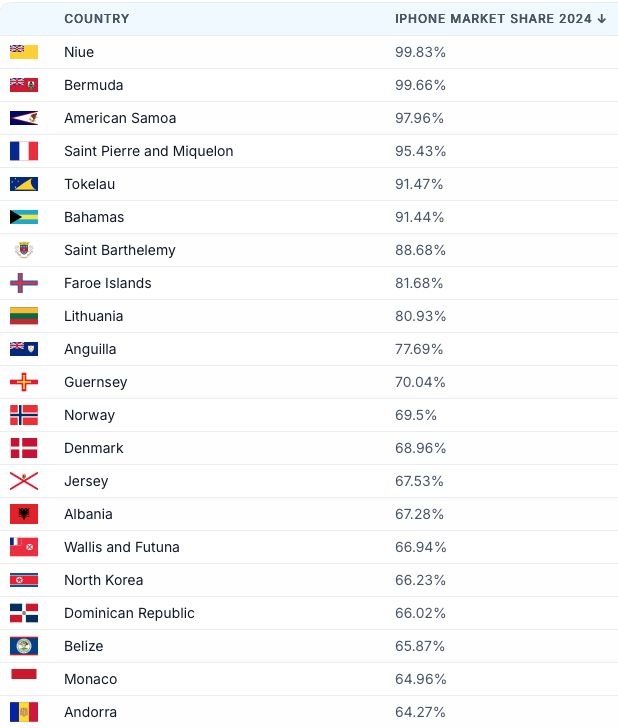Click the Dominican Republic flag icon
This screenshot has width=618, height=728.
(24, 613)
